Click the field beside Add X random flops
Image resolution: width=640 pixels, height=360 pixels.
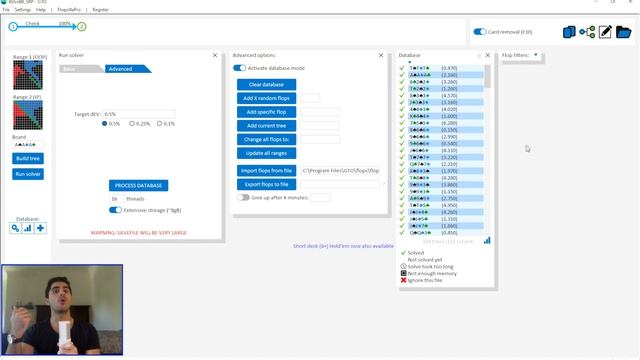pos(310,98)
